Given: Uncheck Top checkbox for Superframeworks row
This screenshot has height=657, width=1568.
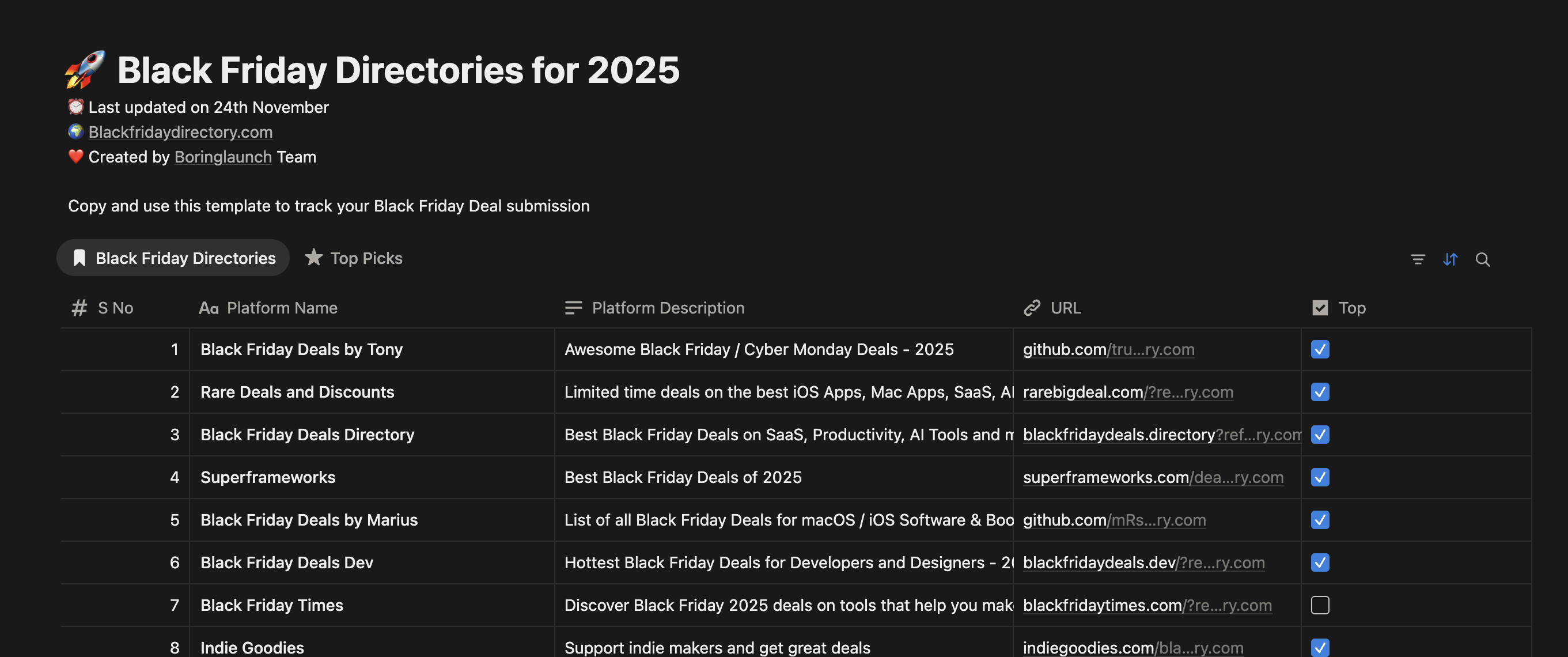Looking at the screenshot, I should pos(1320,477).
